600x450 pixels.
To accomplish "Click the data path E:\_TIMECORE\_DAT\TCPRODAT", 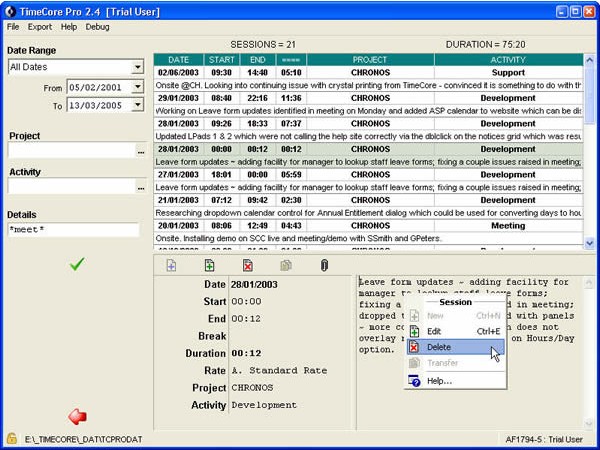I will coord(83,439).
